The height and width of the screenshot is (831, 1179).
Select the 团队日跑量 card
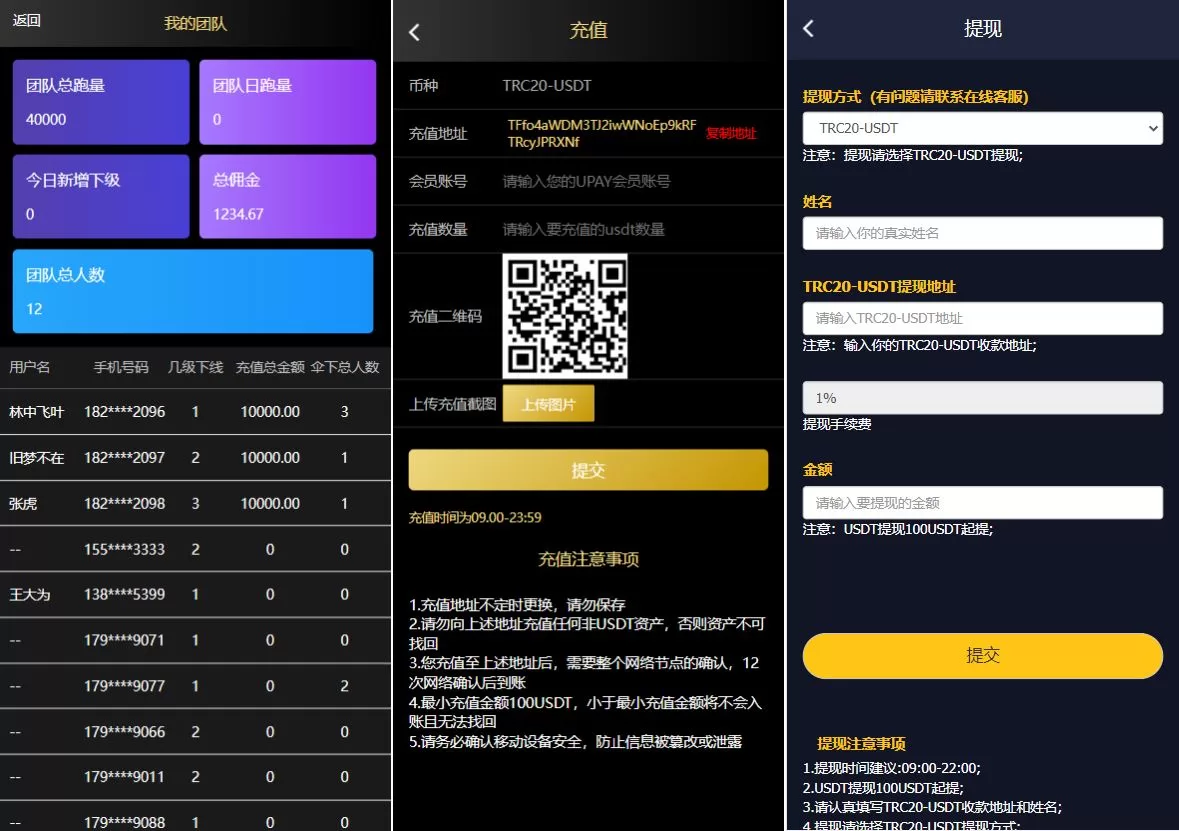pyautogui.click(x=287, y=102)
